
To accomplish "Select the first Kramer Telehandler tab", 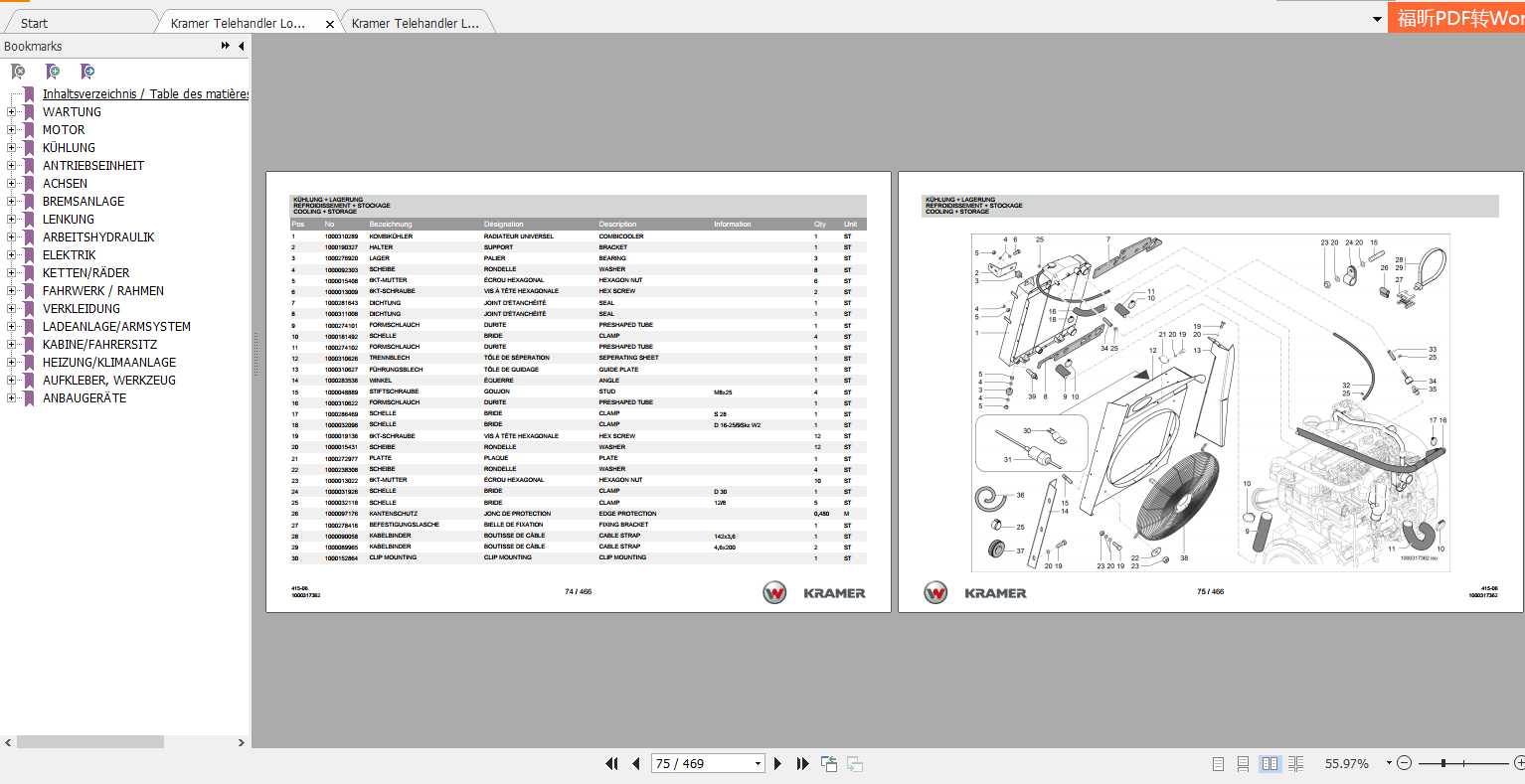I will pyautogui.click(x=249, y=22).
